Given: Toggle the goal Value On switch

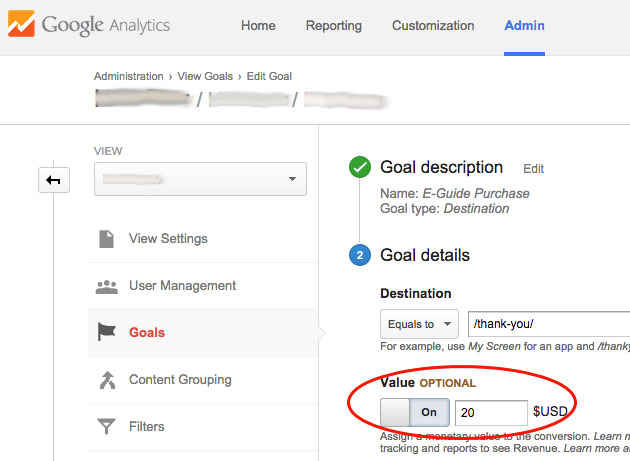Looking at the screenshot, I should pyautogui.click(x=414, y=412).
